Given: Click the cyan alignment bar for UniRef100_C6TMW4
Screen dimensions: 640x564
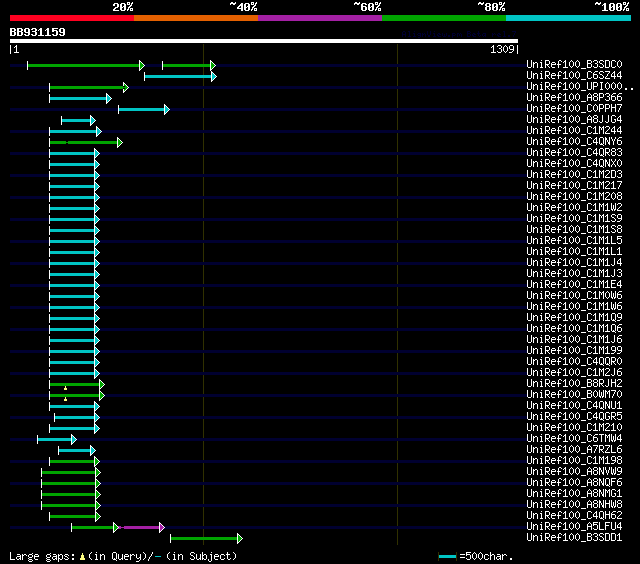Looking at the screenshot, I should (x=57, y=440).
